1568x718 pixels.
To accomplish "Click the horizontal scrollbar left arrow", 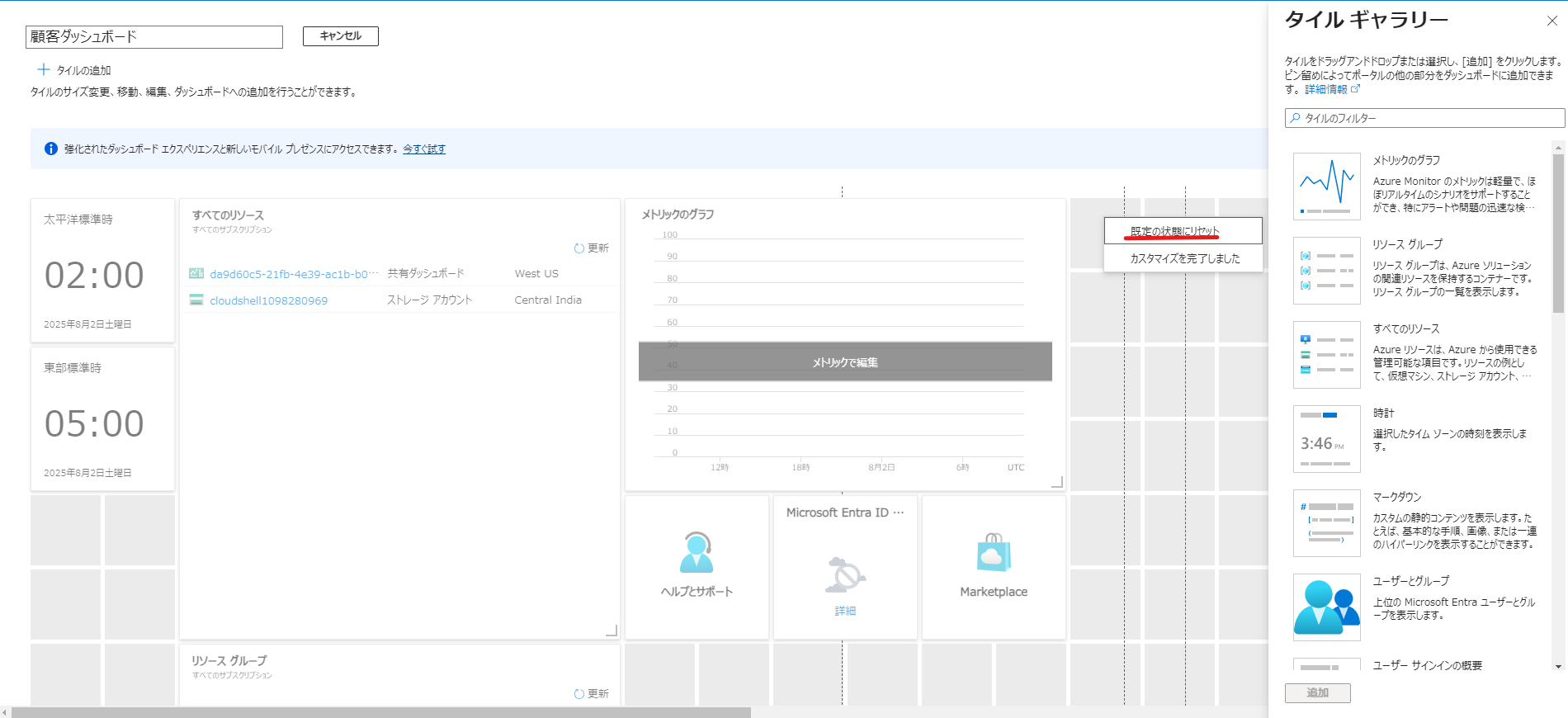I will (x=5, y=712).
